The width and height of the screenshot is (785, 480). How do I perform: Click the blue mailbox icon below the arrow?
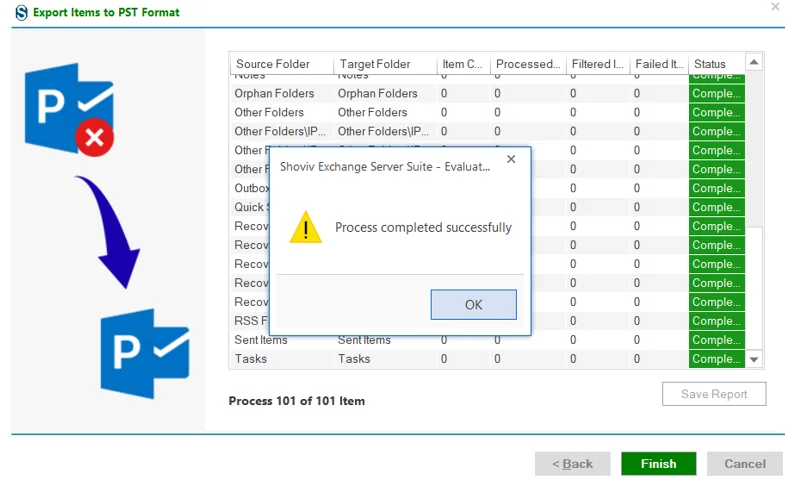145,354
